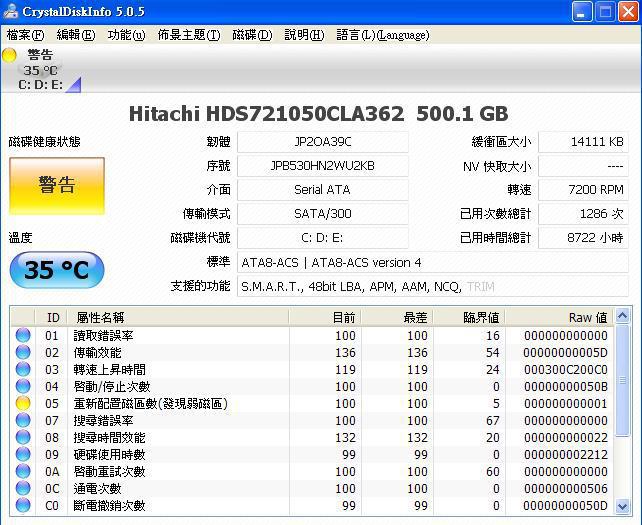Click the 臨界值 column header
Viewport: 642px width, 525px height.
(469, 318)
